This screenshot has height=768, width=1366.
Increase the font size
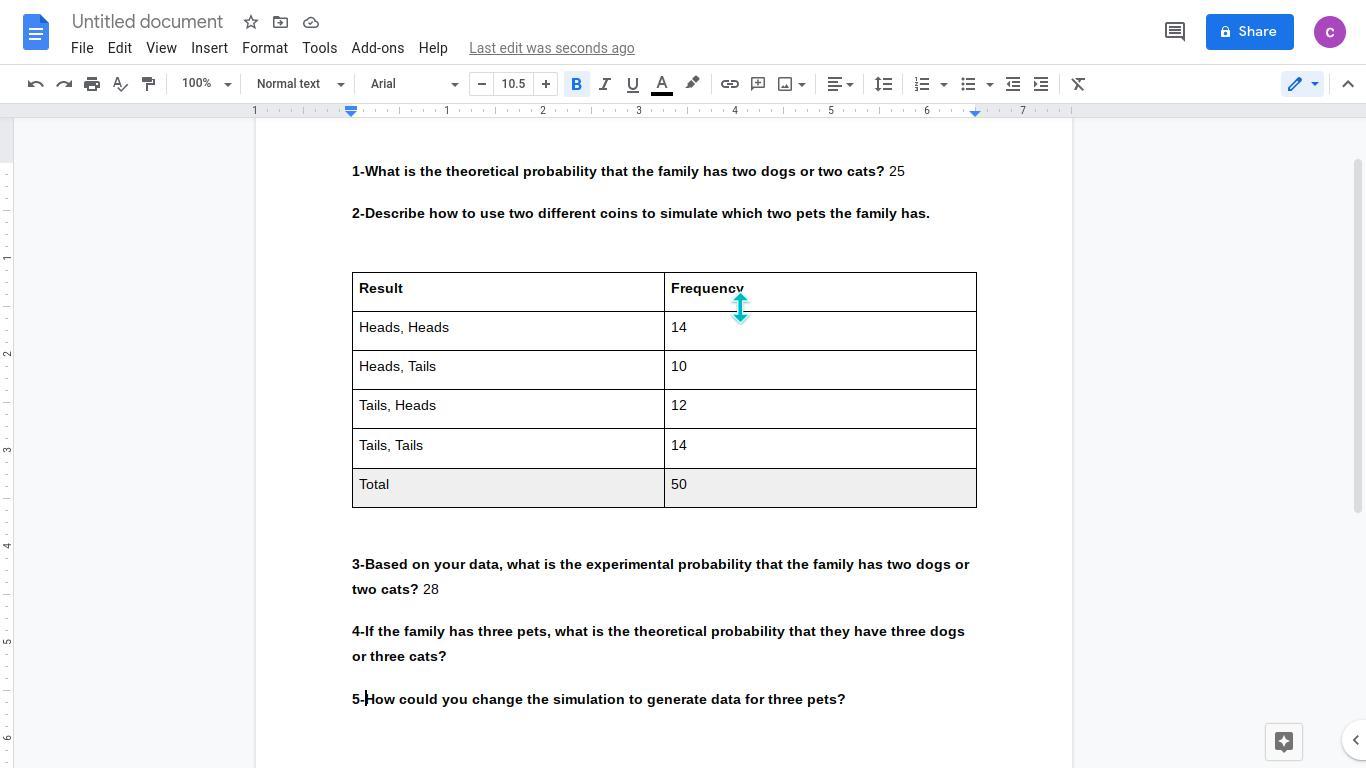pyautogui.click(x=546, y=84)
